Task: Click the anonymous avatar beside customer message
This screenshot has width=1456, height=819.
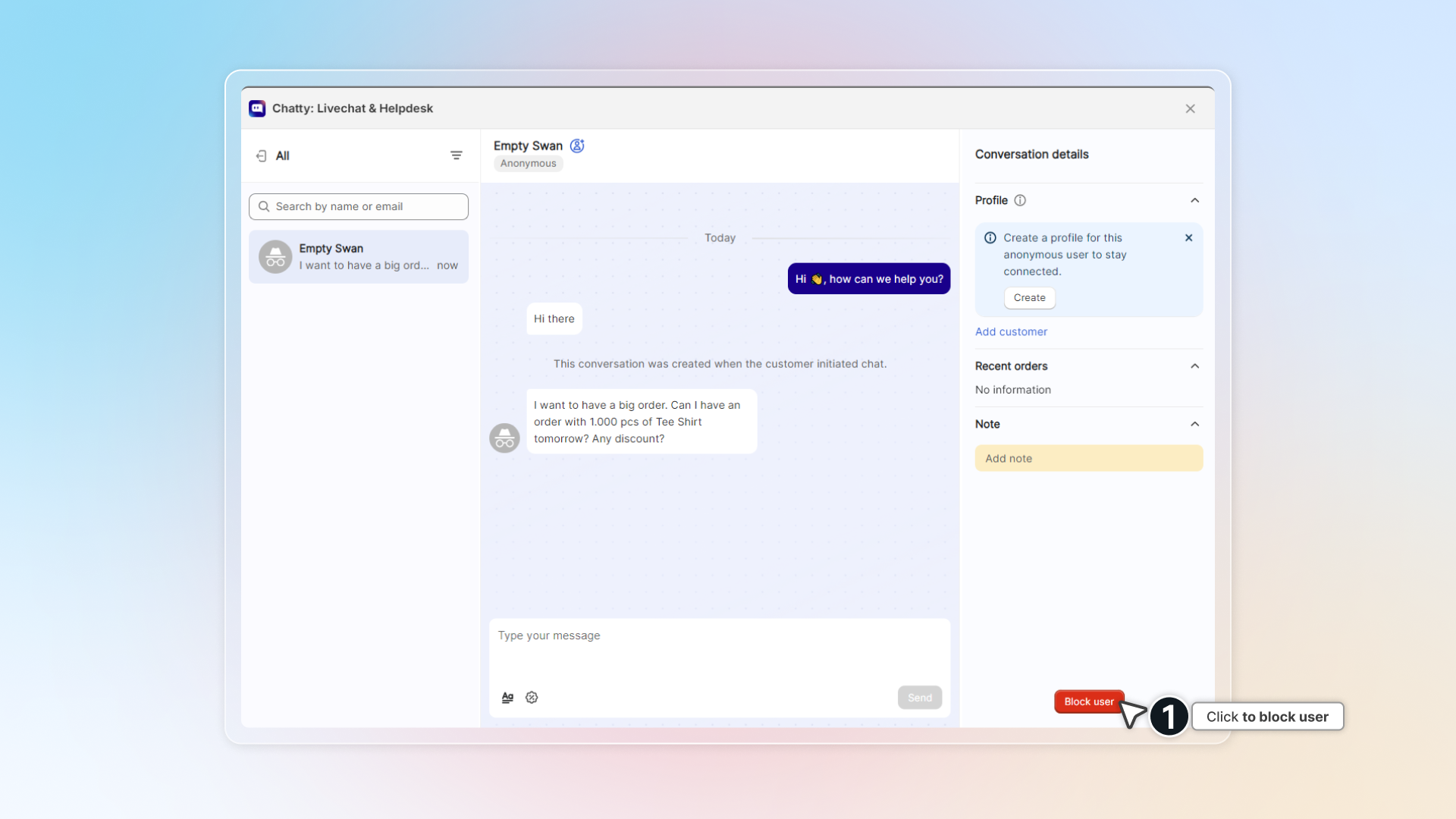Action: [504, 438]
